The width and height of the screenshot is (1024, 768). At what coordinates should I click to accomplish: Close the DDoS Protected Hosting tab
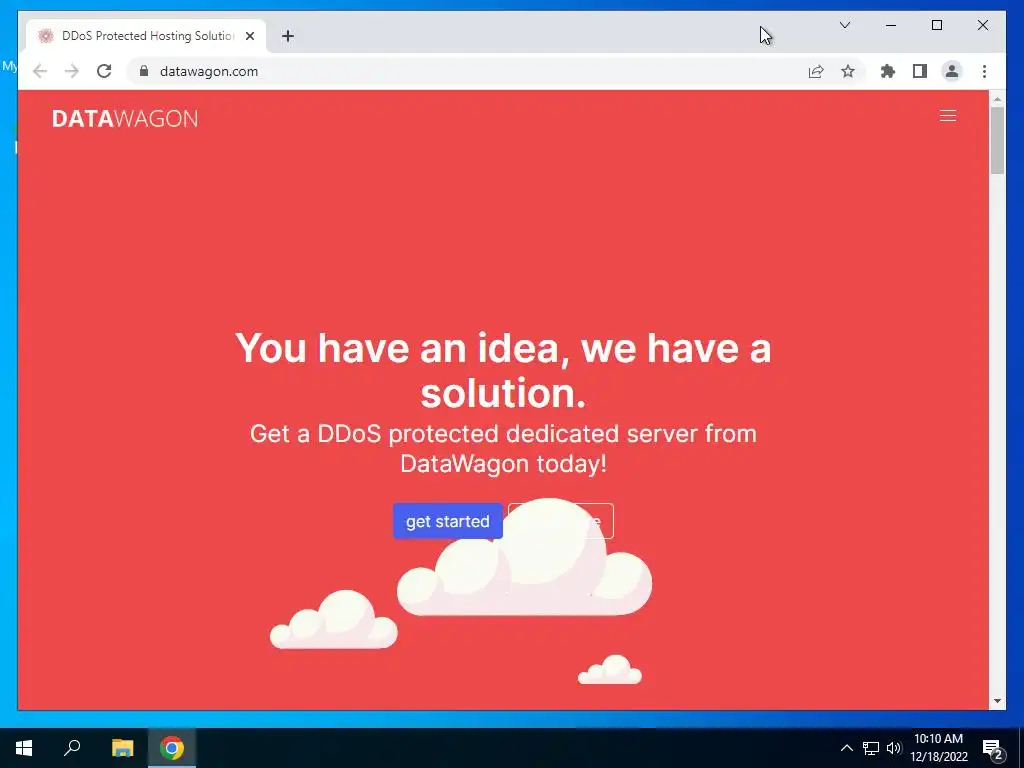[x=249, y=36]
